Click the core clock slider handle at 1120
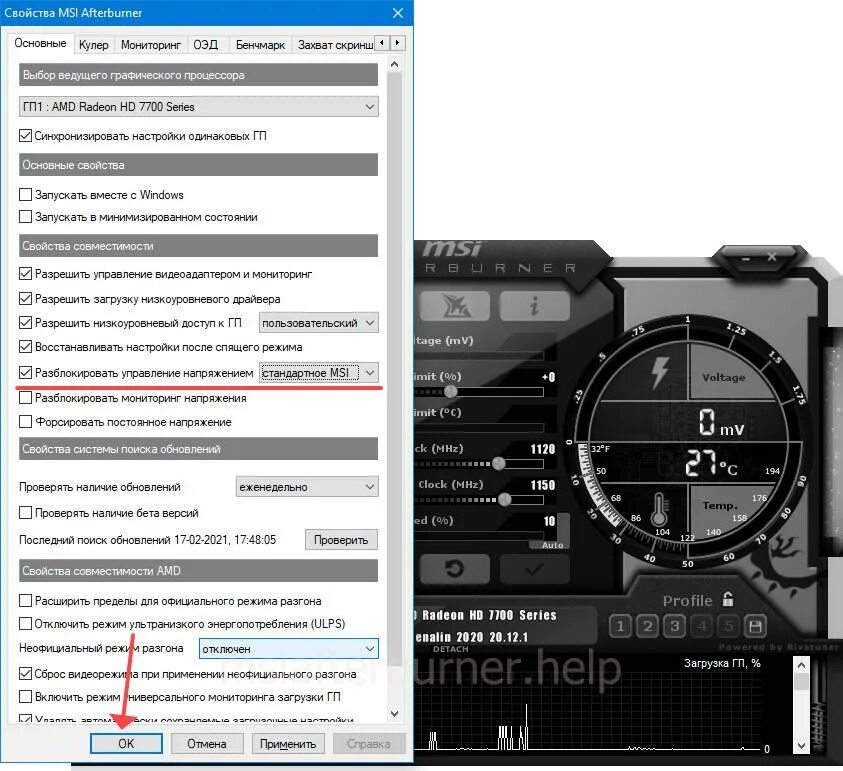 click(x=499, y=463)
